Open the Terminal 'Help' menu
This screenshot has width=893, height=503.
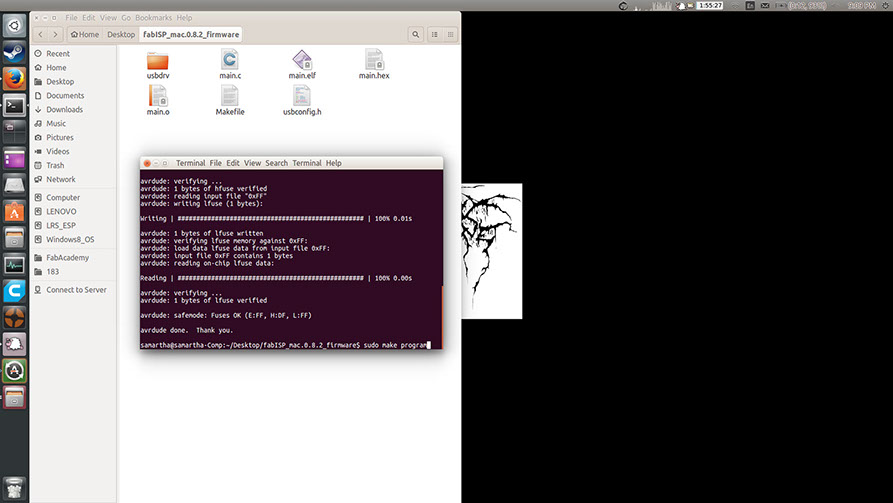(x=334, y=163)
